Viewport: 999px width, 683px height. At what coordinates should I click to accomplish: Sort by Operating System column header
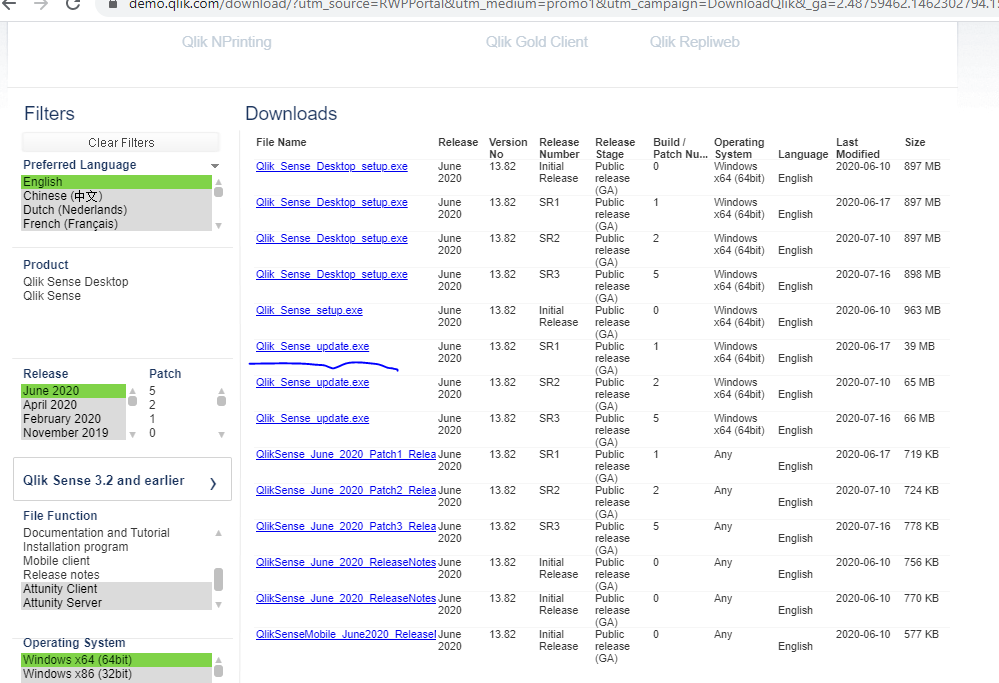coord(739,148)
